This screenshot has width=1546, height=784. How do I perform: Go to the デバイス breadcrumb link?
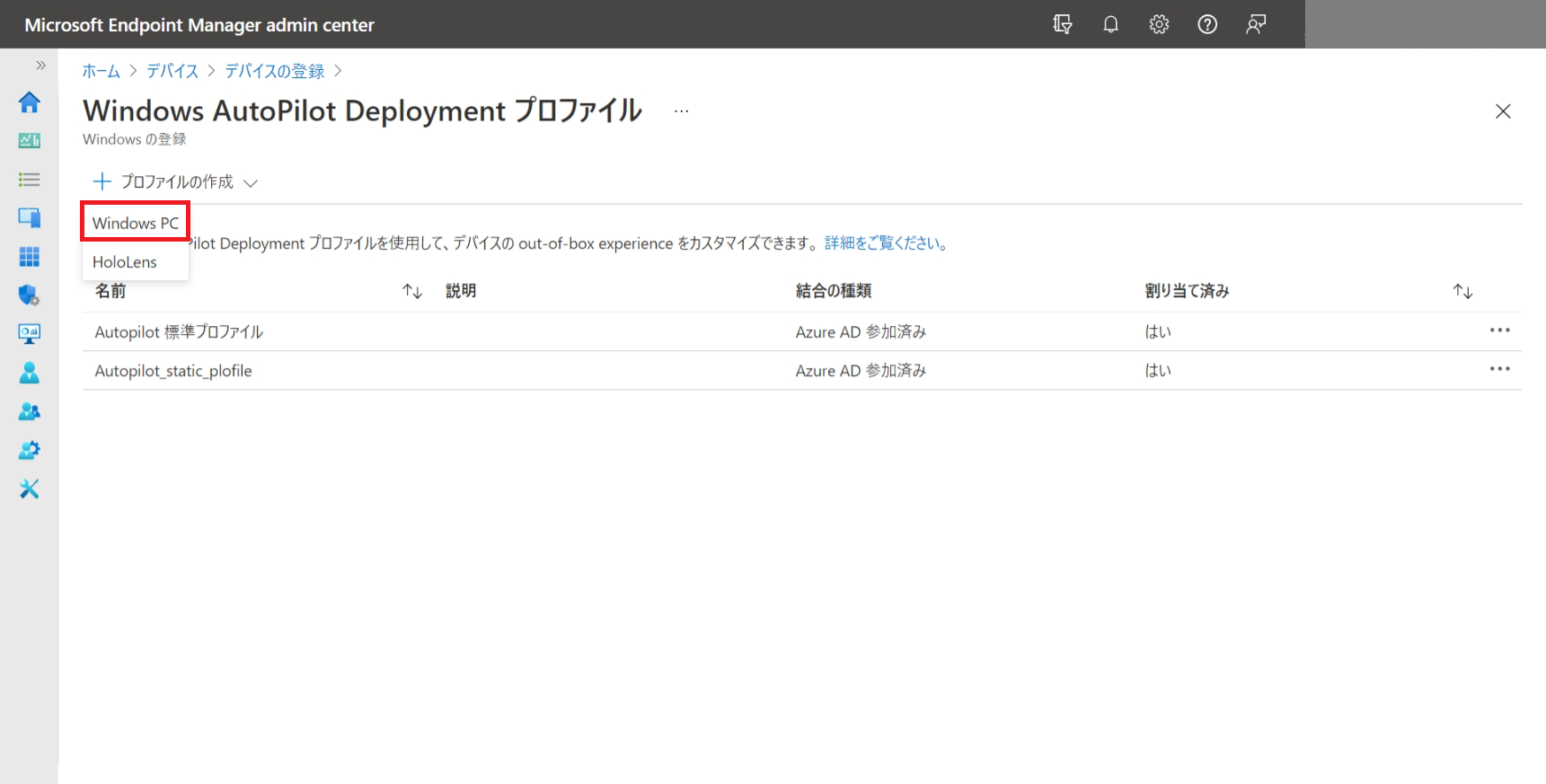(172, 71)
